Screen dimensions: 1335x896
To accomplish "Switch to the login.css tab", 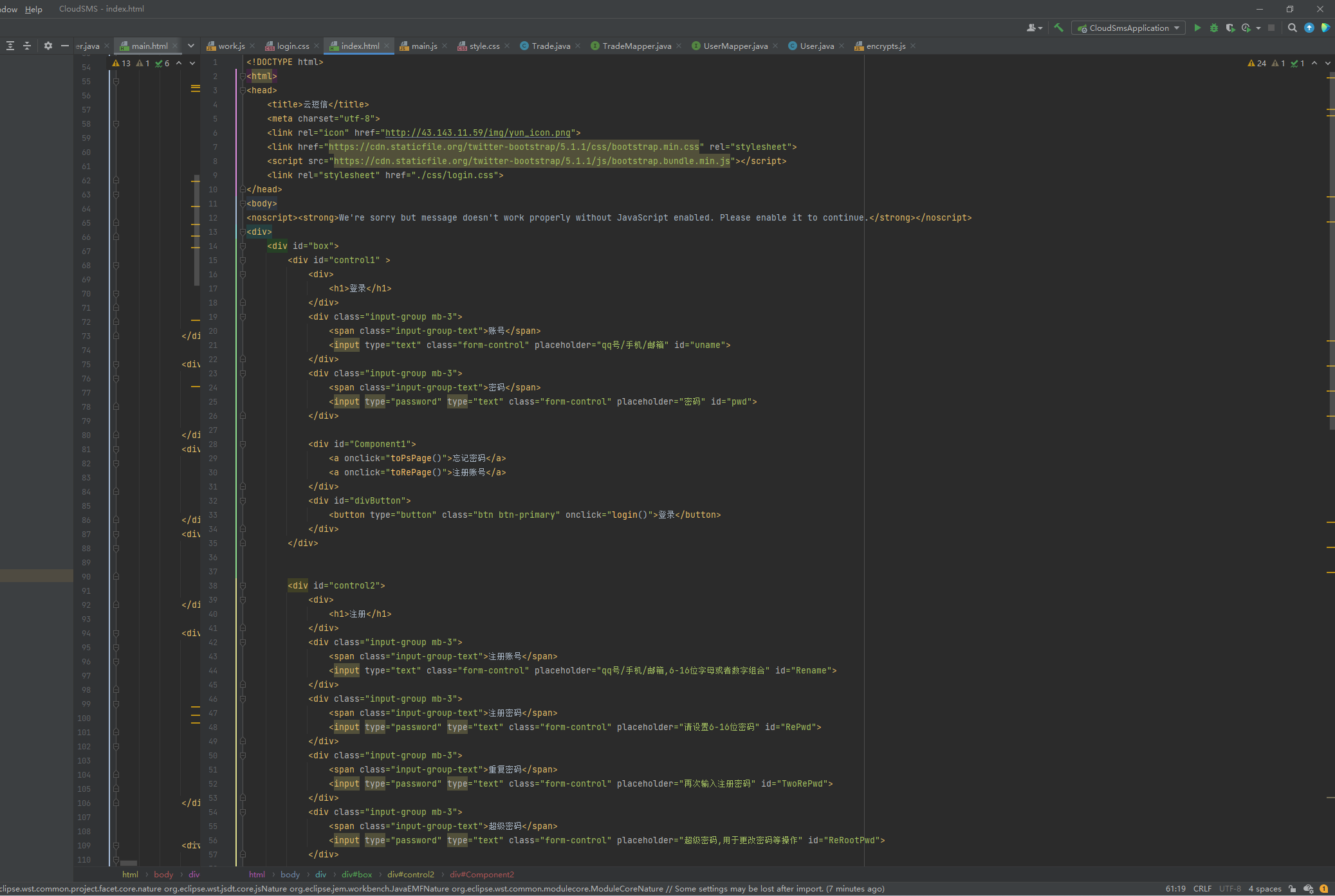I will point(293,46).
